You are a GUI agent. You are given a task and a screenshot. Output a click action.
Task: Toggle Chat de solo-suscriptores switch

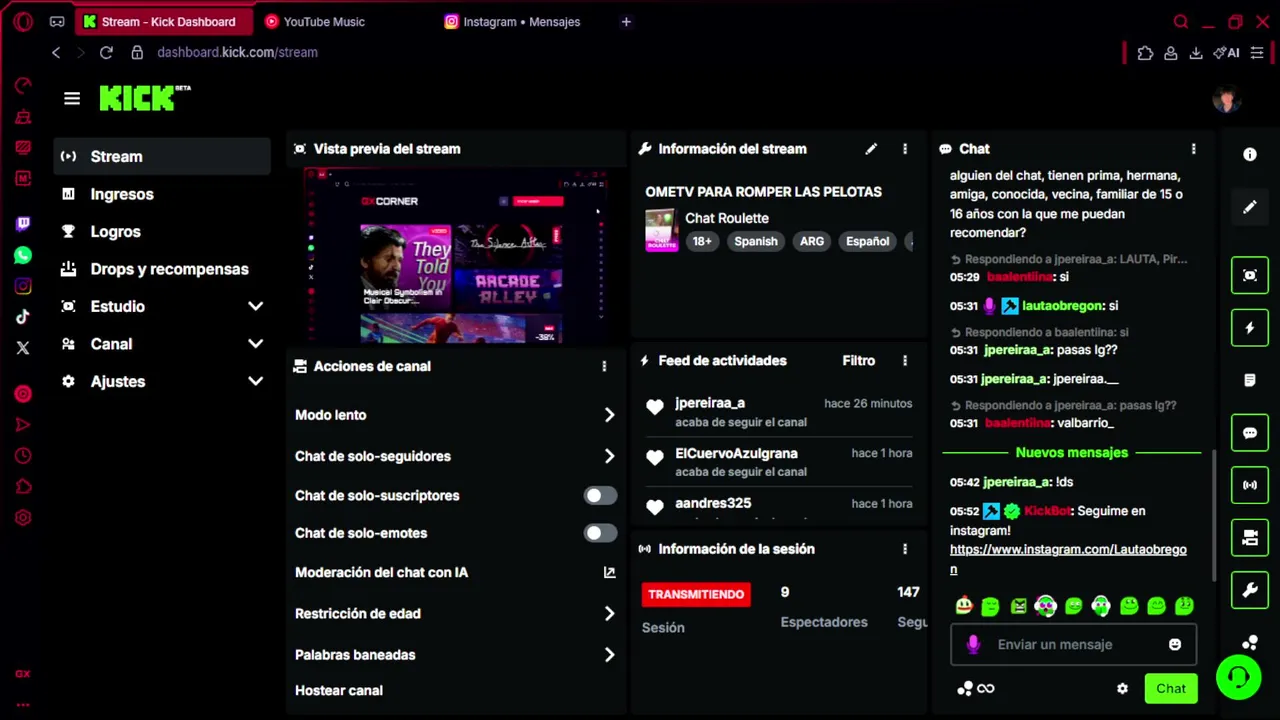tap(601, 495)
